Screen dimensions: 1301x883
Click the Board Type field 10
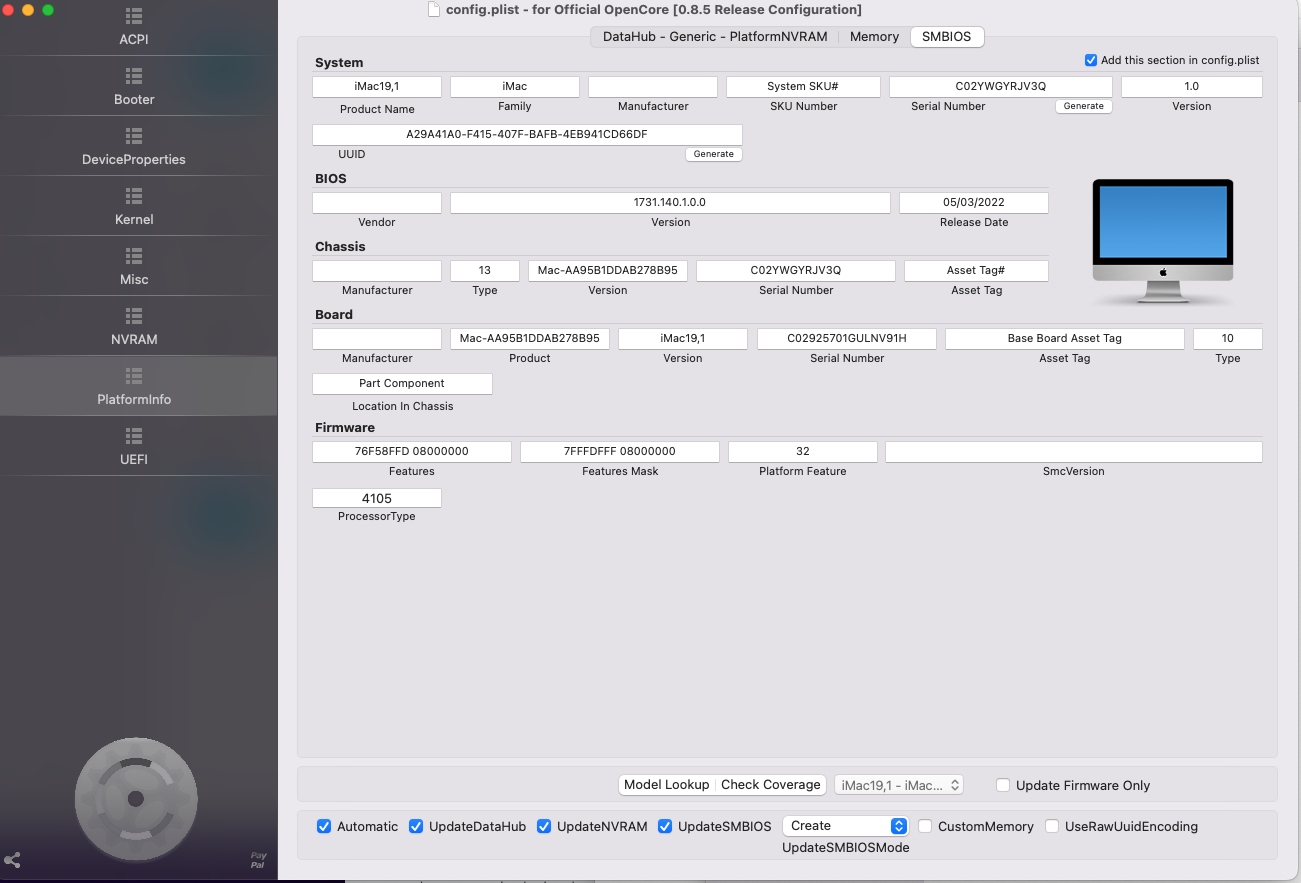tap(1228, 339)
